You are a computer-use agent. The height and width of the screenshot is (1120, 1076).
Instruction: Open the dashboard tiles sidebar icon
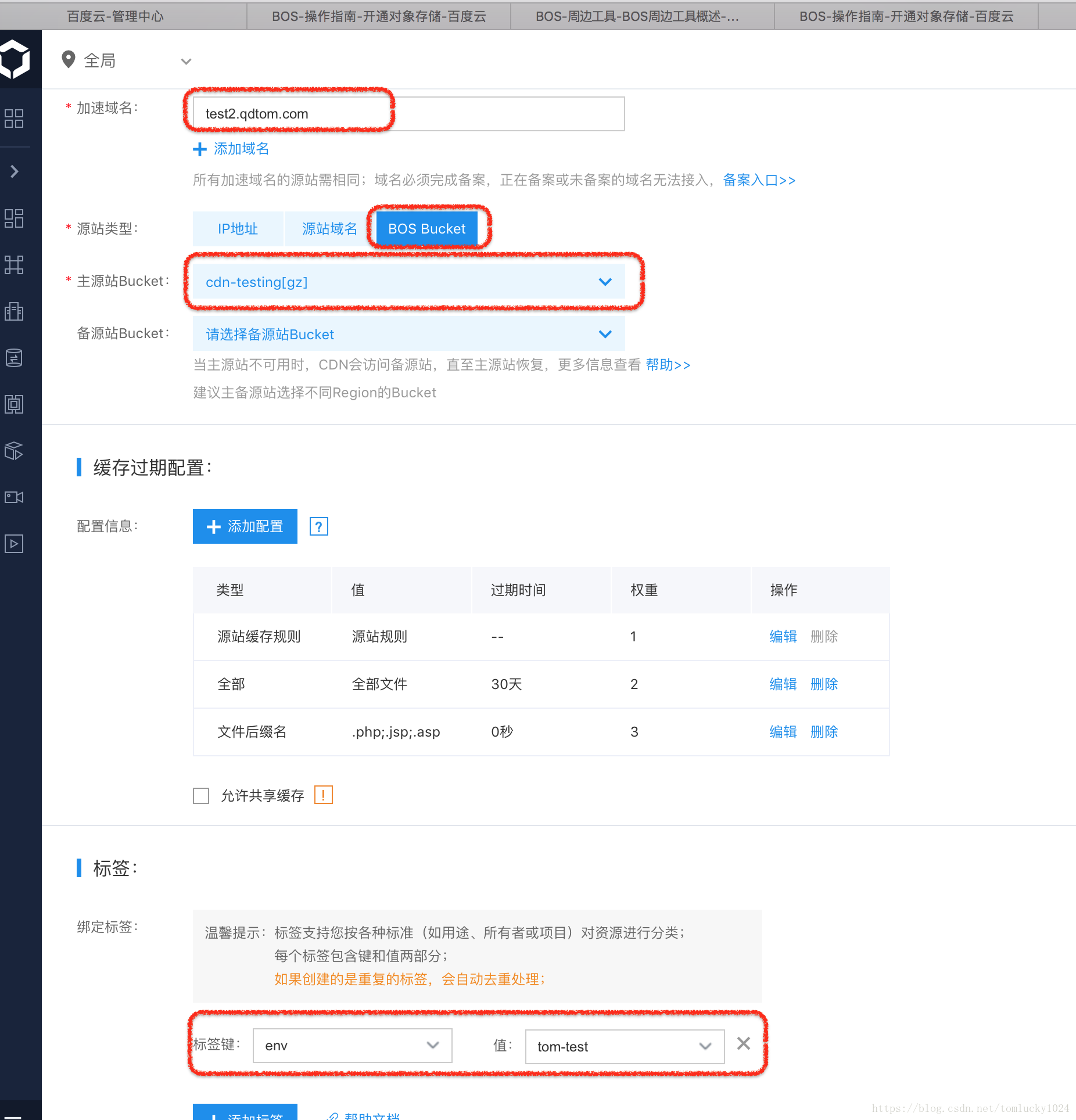14,218
